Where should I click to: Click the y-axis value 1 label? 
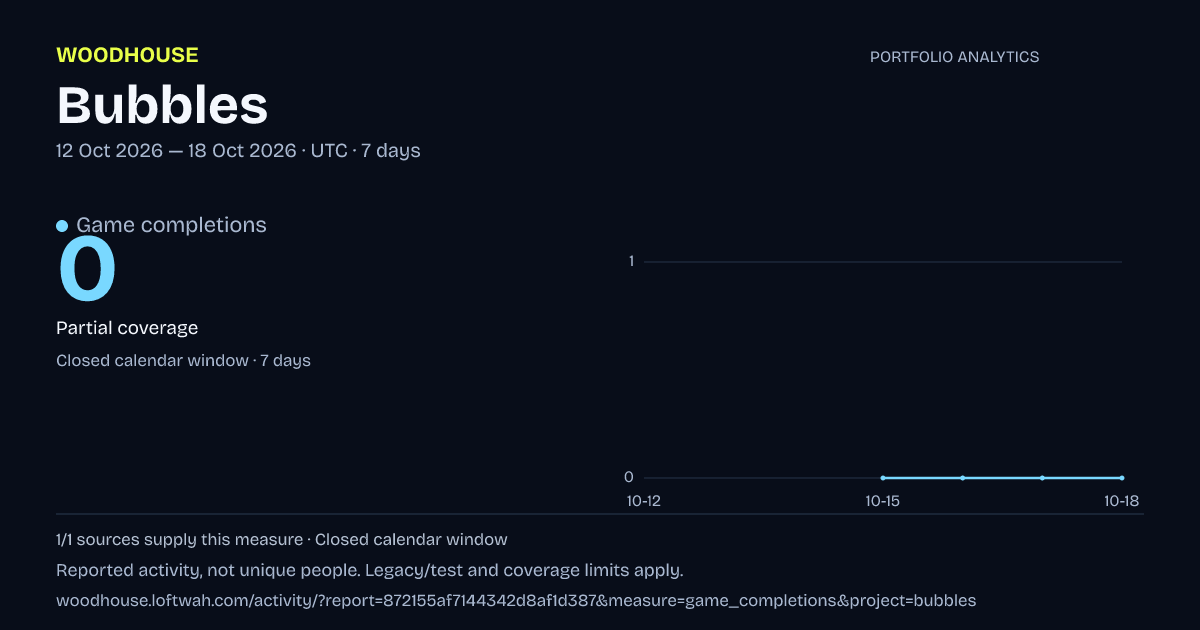tap(631, 262)
